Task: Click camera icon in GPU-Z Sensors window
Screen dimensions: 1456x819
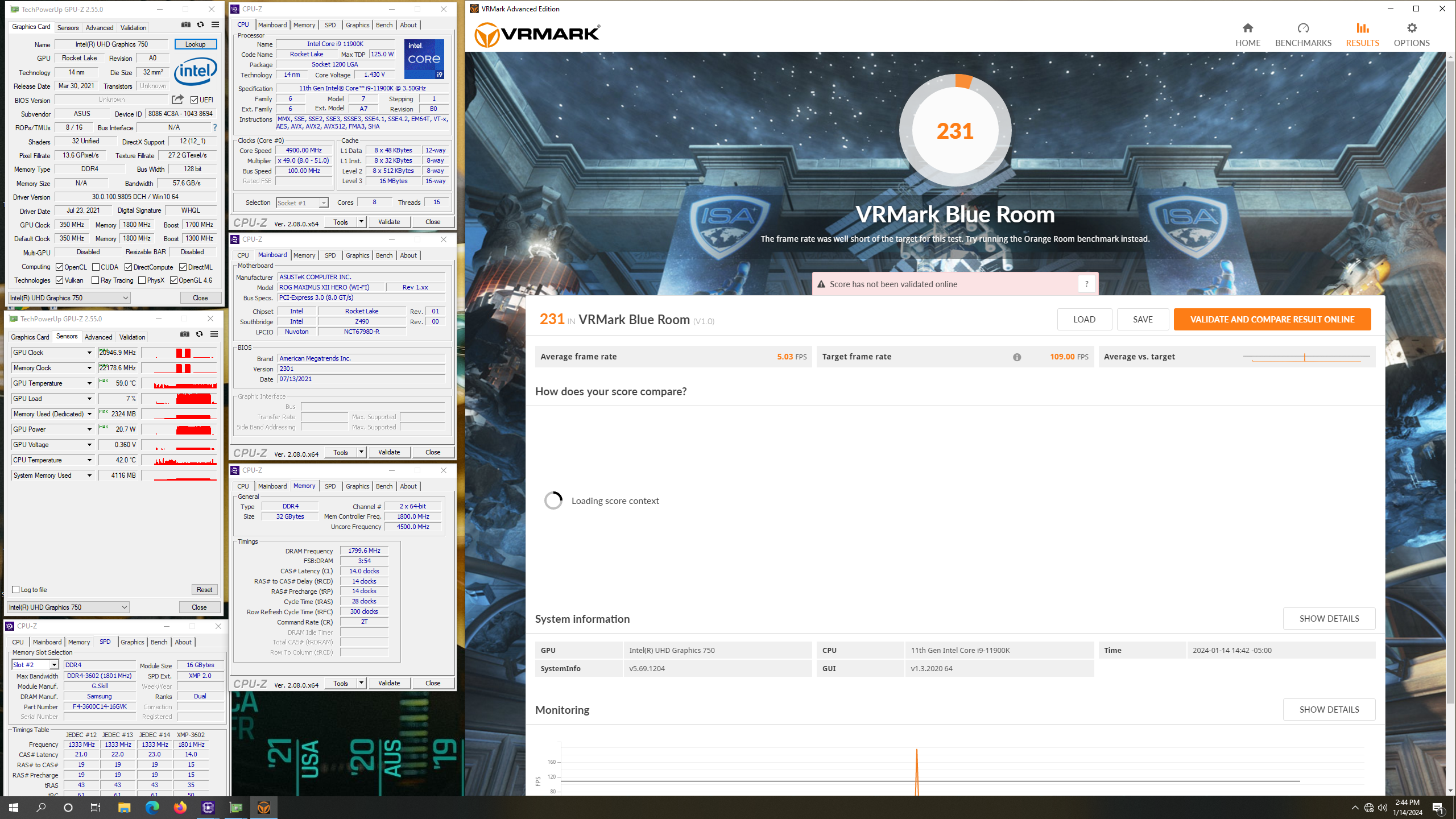Action: 185,334
